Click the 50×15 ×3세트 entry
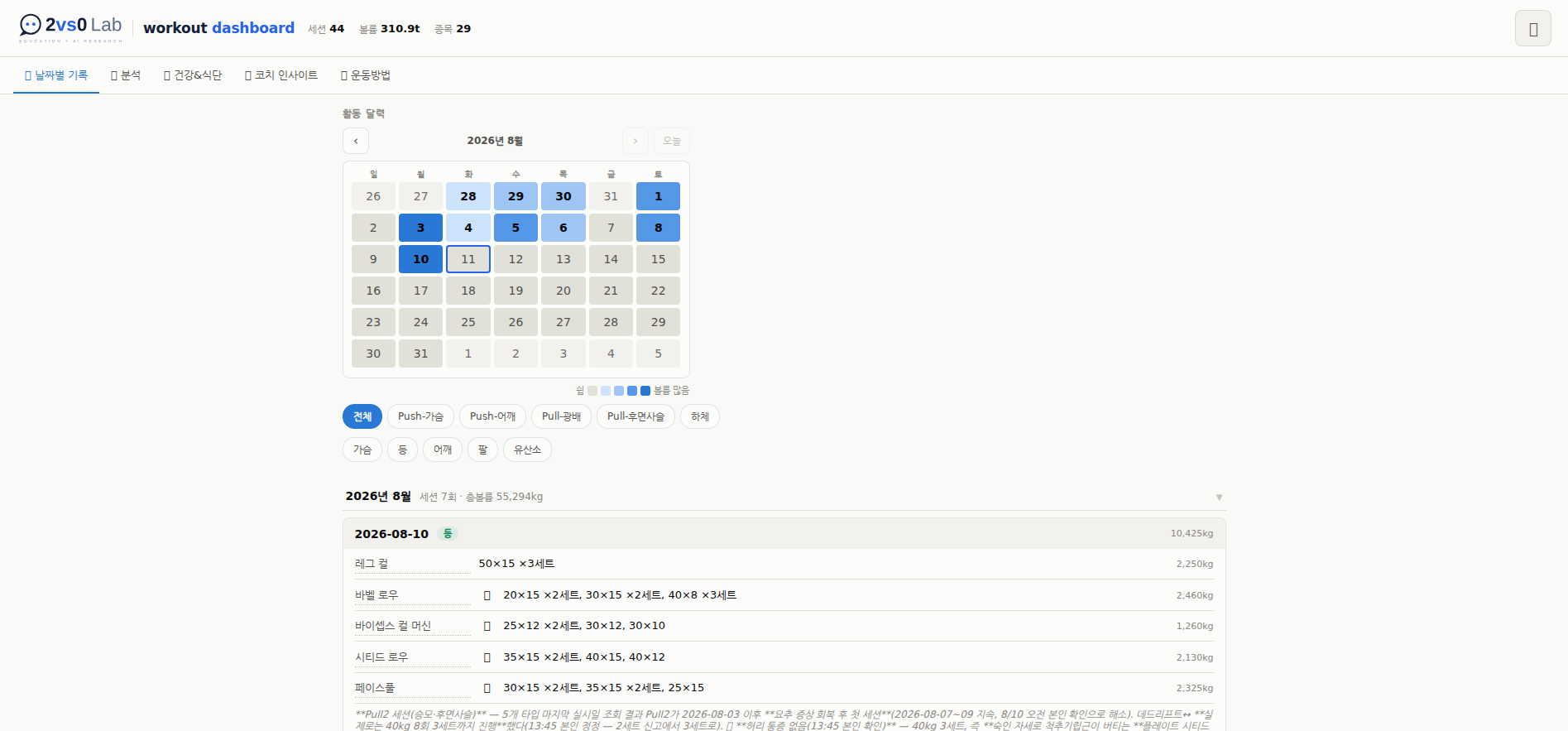This screenshot has height=731, width=1568. pyautogui.click(x=516, y=564)
